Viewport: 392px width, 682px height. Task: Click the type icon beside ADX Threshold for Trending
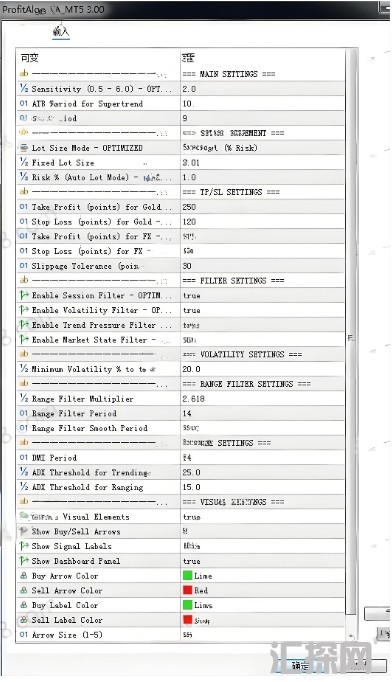point(24,472)
